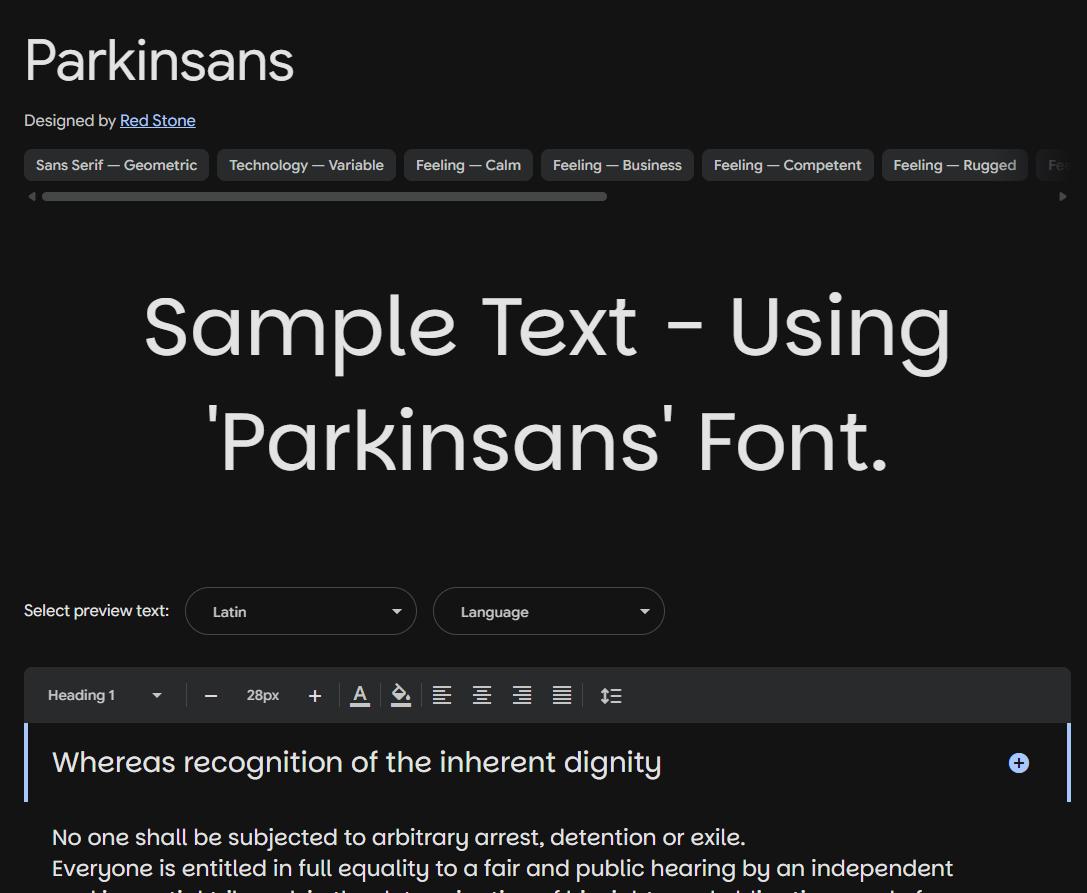Align text left
1087x893 pixels.
[x=442, y=695]
